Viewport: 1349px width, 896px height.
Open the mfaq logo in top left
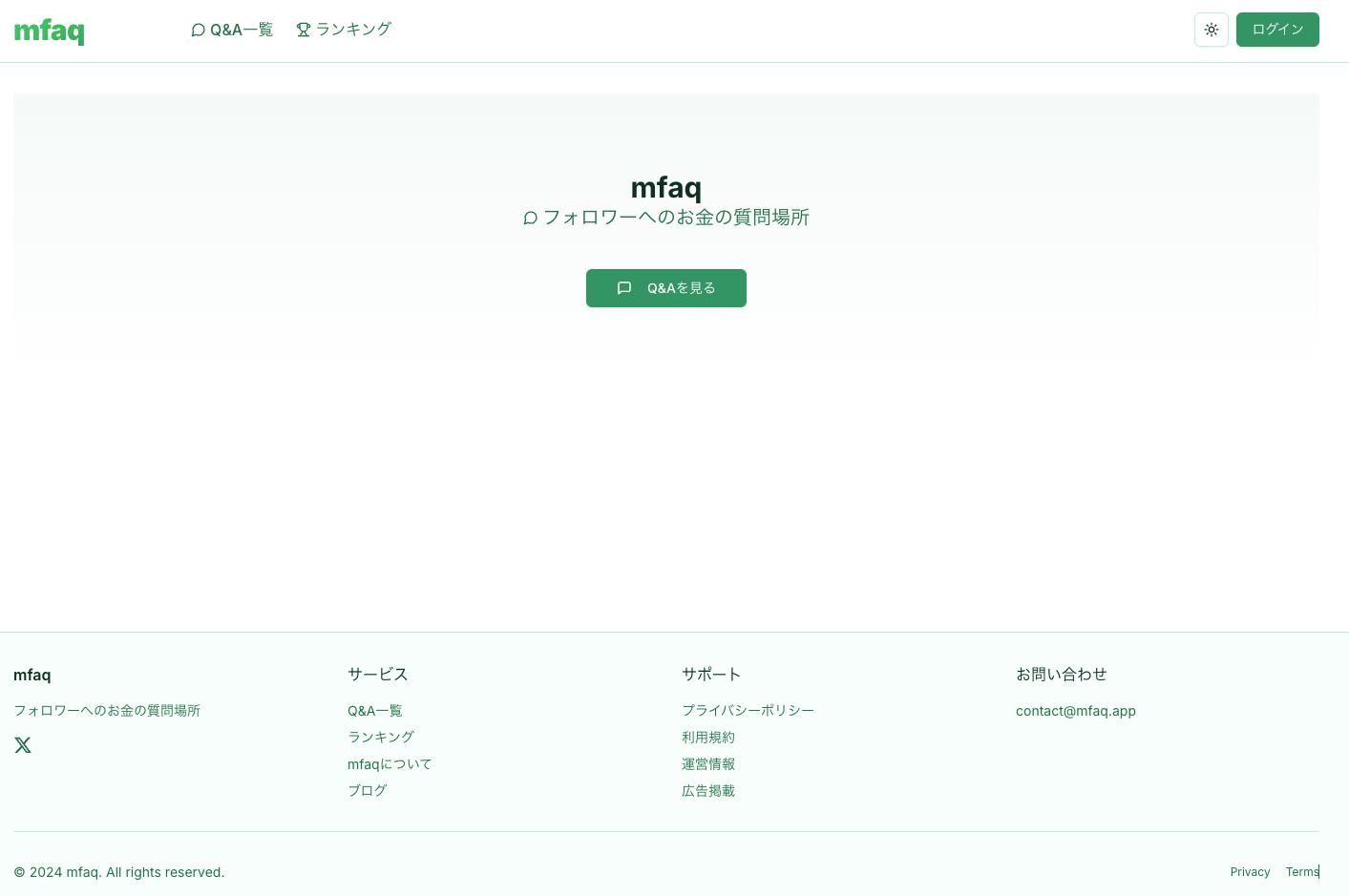[49, 31]
